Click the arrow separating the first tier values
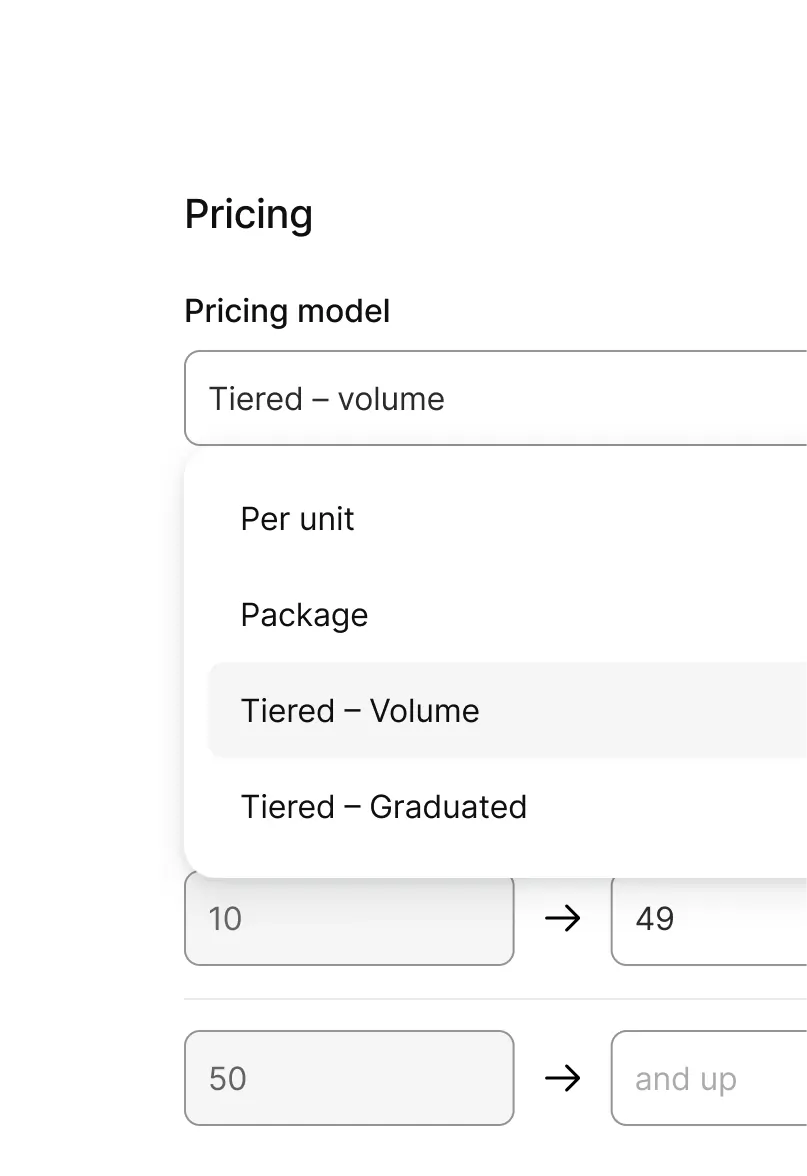The image size is (807, 1176). [x=563, y=918]
